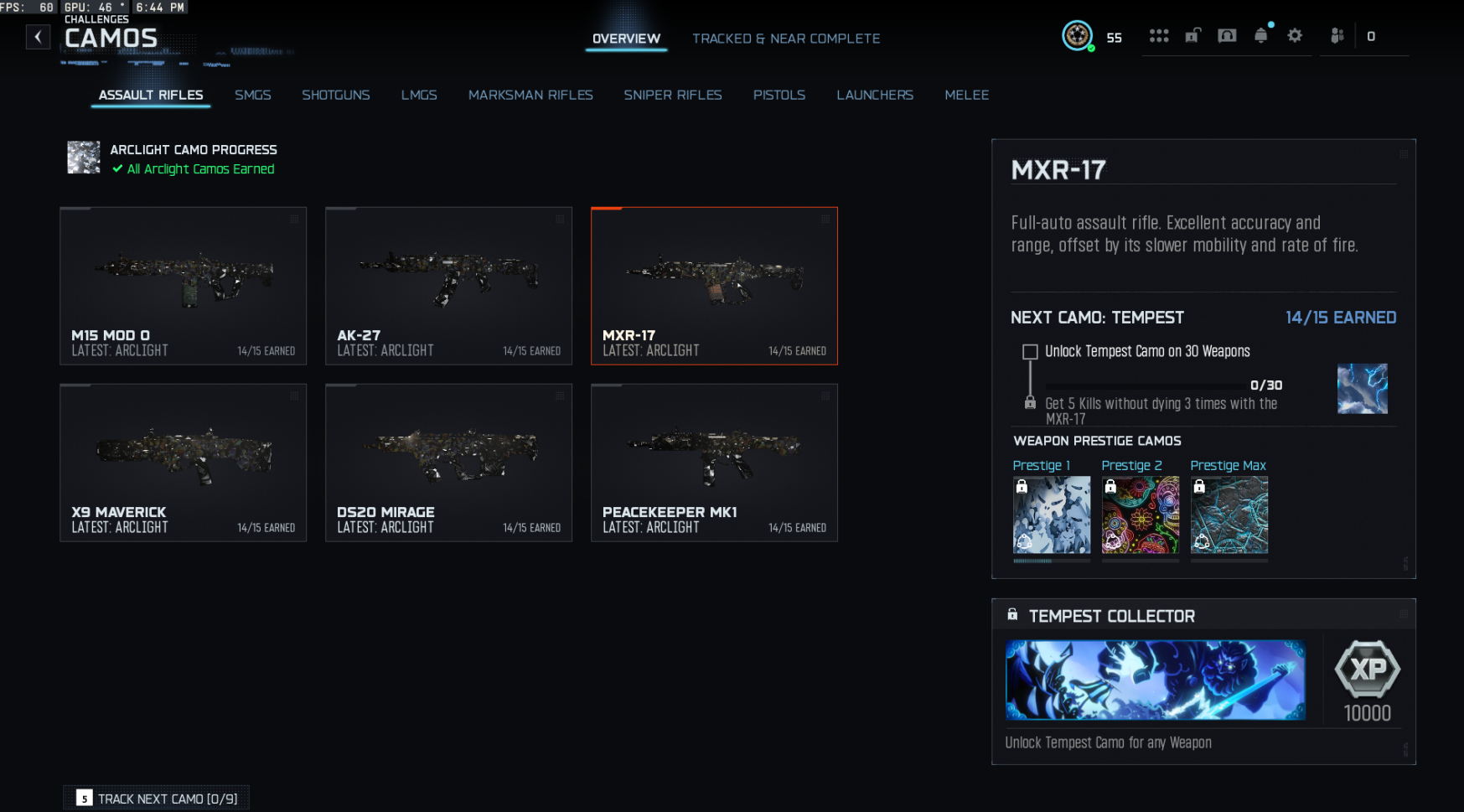Click the Tempest Collector banner image

tap(1156, 680)
